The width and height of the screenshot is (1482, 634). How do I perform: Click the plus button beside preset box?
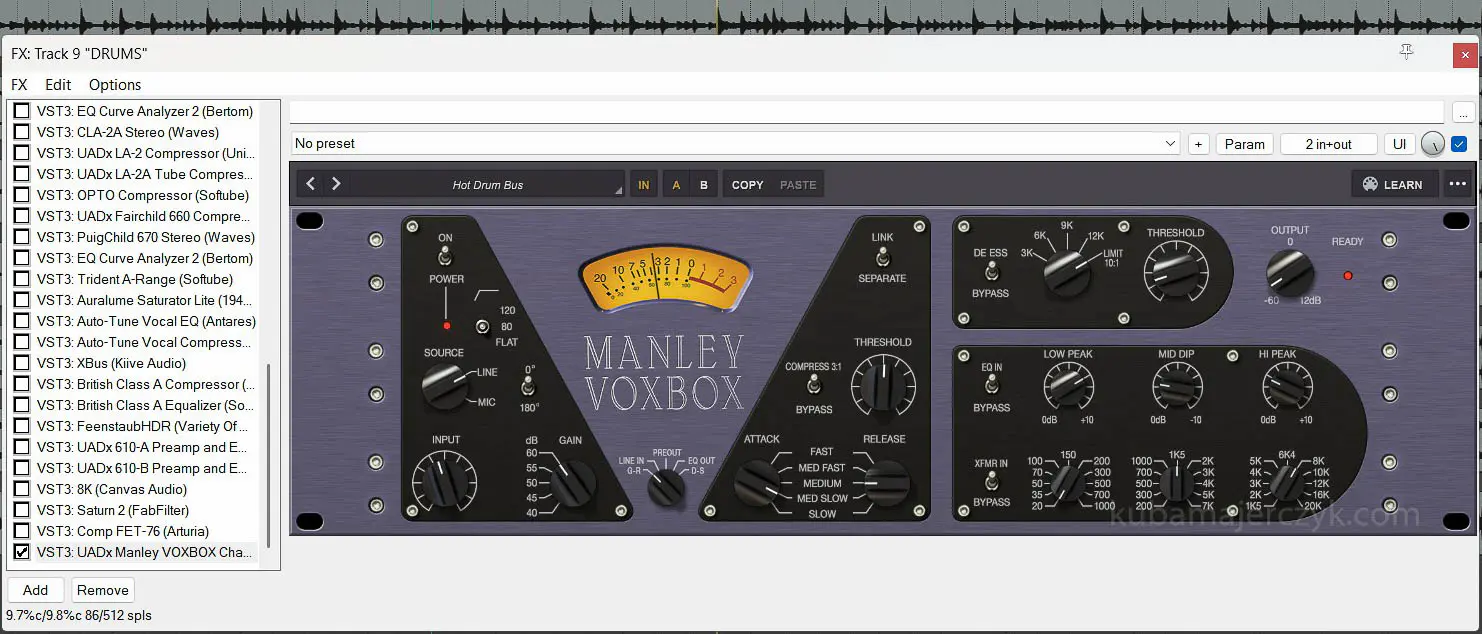point(1198,144)
